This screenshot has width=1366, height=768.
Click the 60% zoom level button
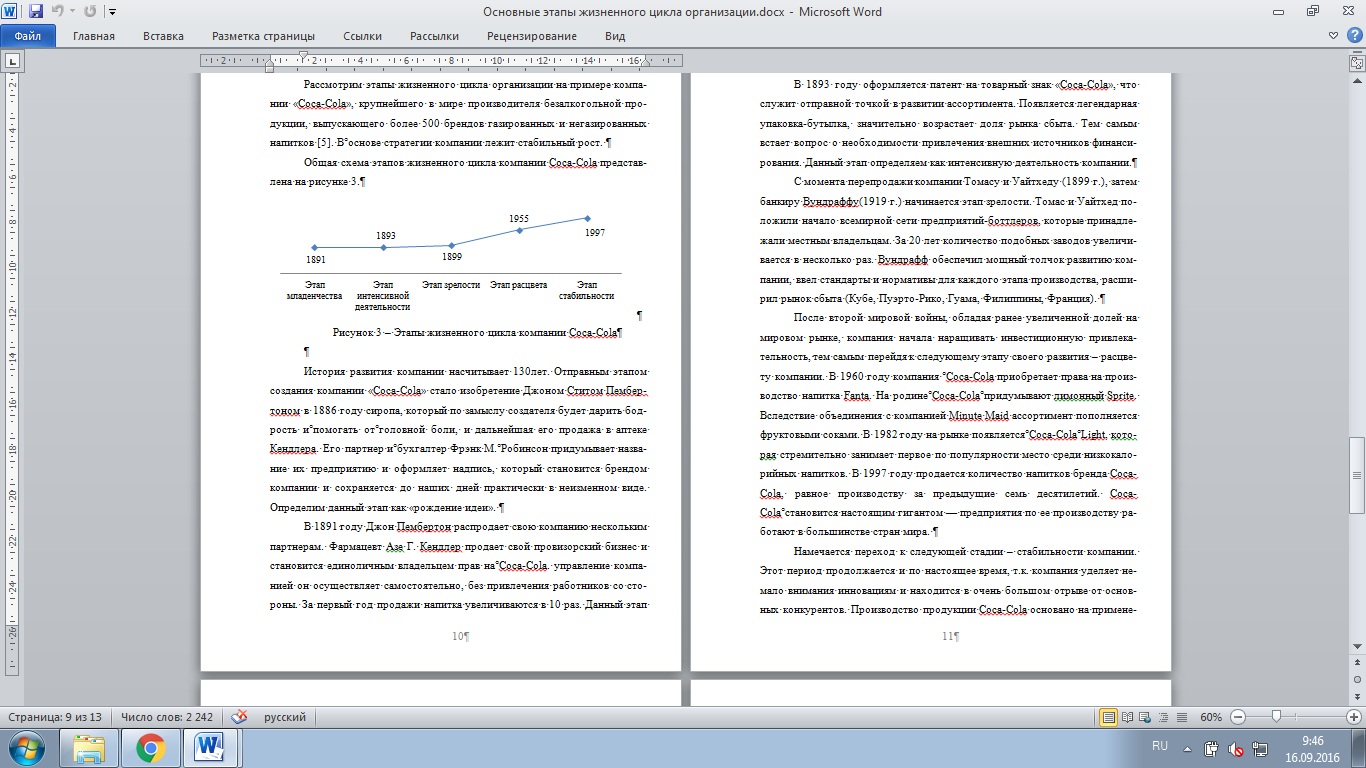tap(1211, 717)
